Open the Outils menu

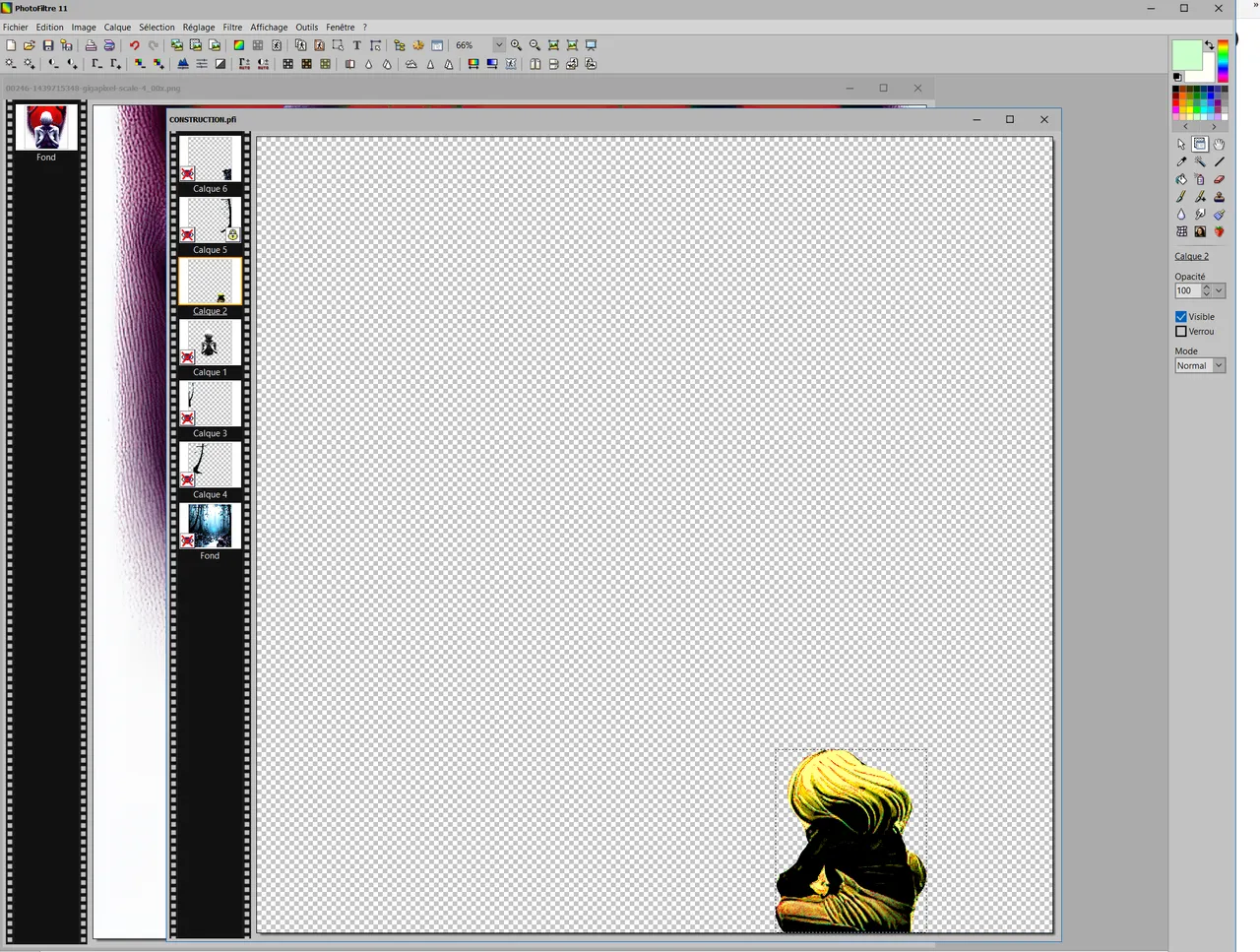click(x=307, y=28)
